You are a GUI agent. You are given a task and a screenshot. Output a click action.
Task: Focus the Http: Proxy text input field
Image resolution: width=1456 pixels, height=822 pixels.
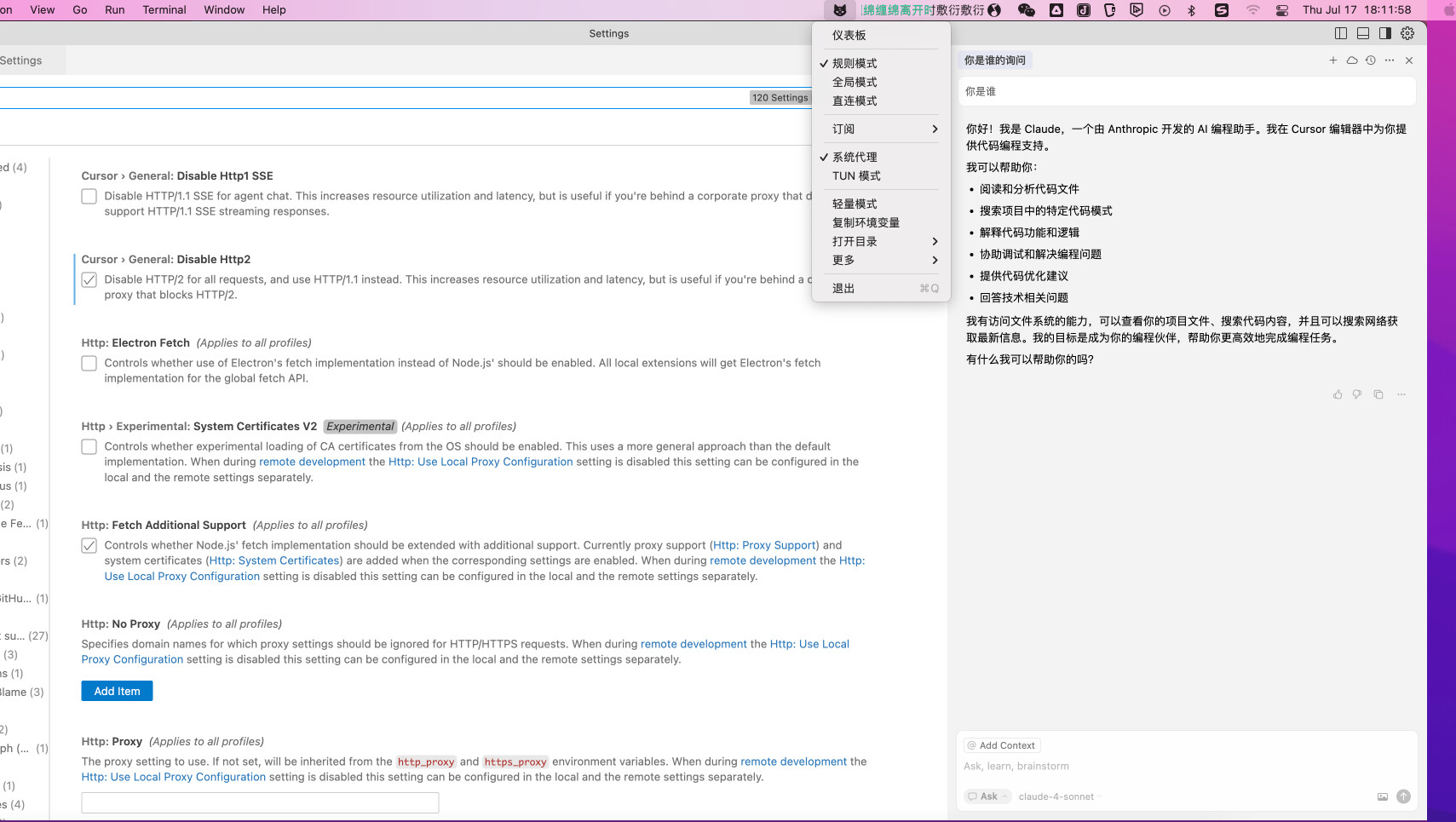(x=260, y=802)
